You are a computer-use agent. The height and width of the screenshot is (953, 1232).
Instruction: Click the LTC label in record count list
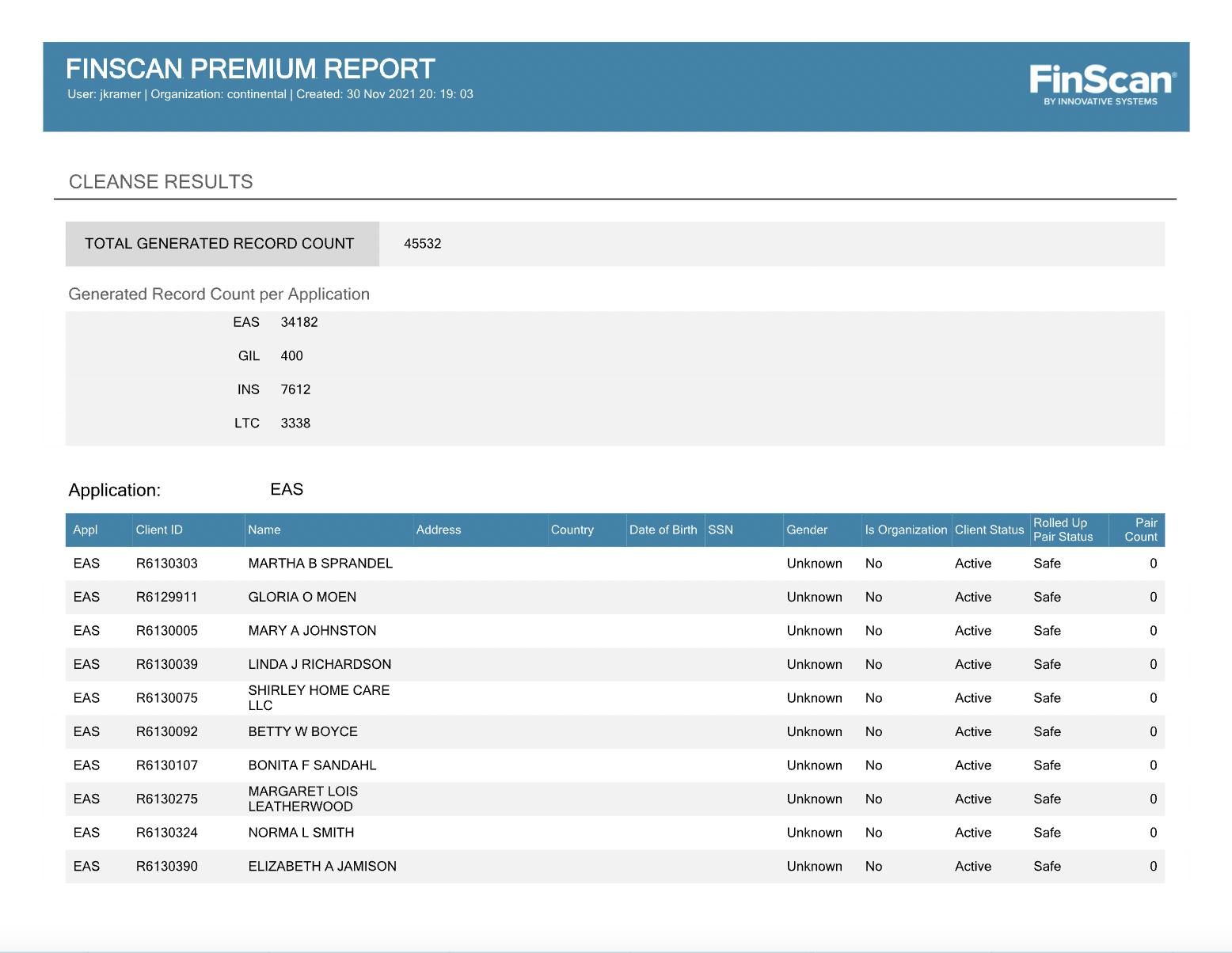pos(247,423)
